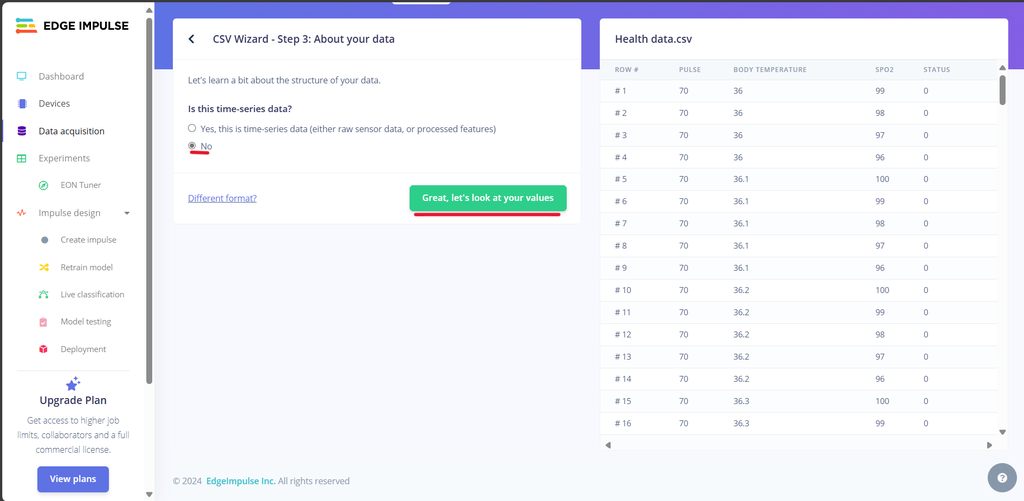Screen dimensions: 1024x501
Task: Select 'Yes, this is time-series data' radio
Action: coord(192,129)
